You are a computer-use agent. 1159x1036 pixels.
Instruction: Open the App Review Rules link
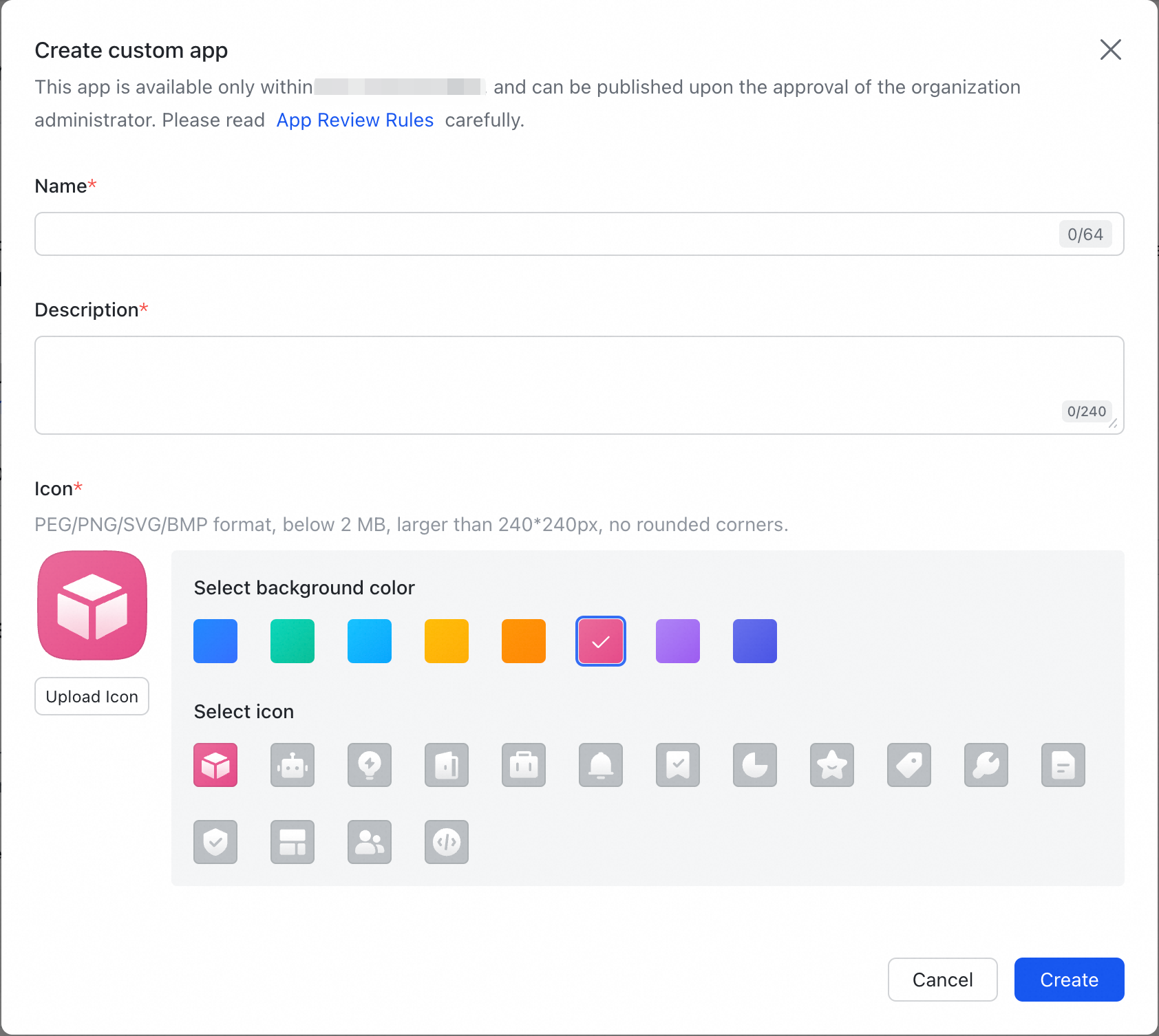click(355, 120)
